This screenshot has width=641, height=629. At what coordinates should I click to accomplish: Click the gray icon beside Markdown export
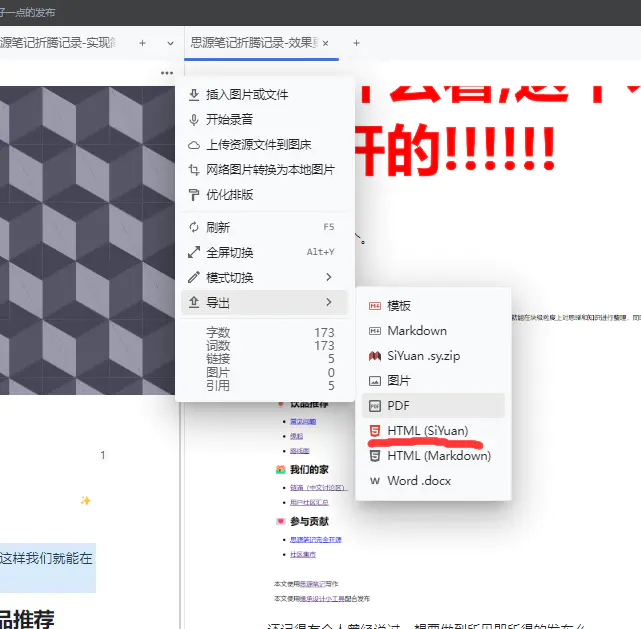click(x=375, y=331)
